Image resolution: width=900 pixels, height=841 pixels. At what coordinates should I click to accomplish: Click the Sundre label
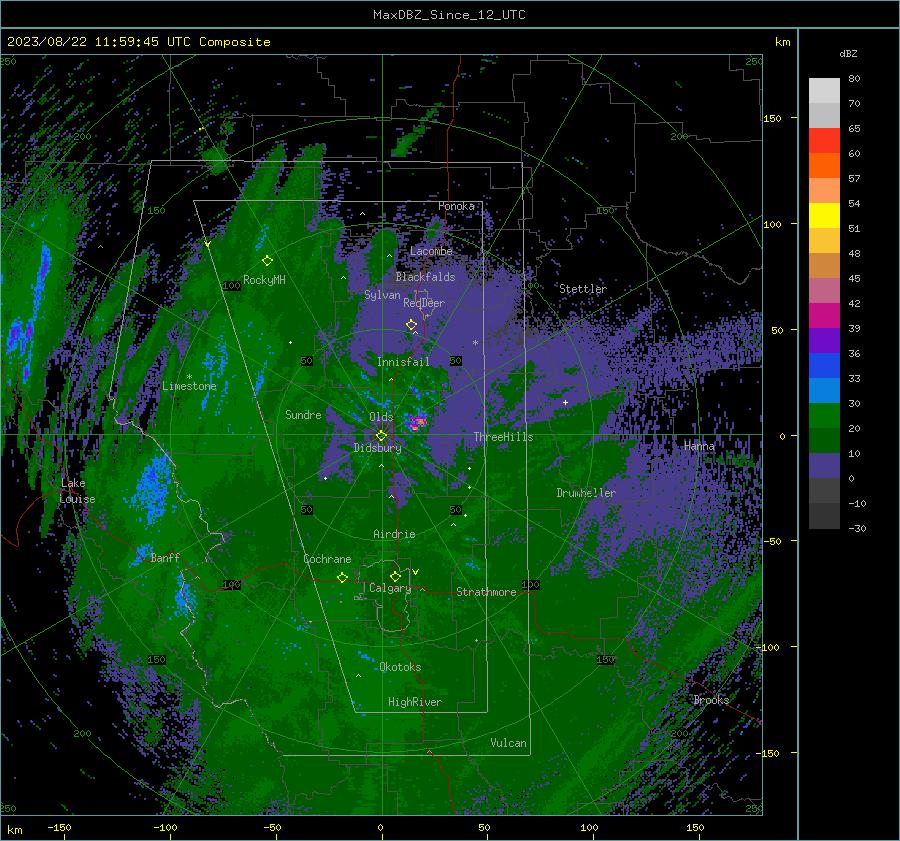pyautogui.click(x=303, y=415)
